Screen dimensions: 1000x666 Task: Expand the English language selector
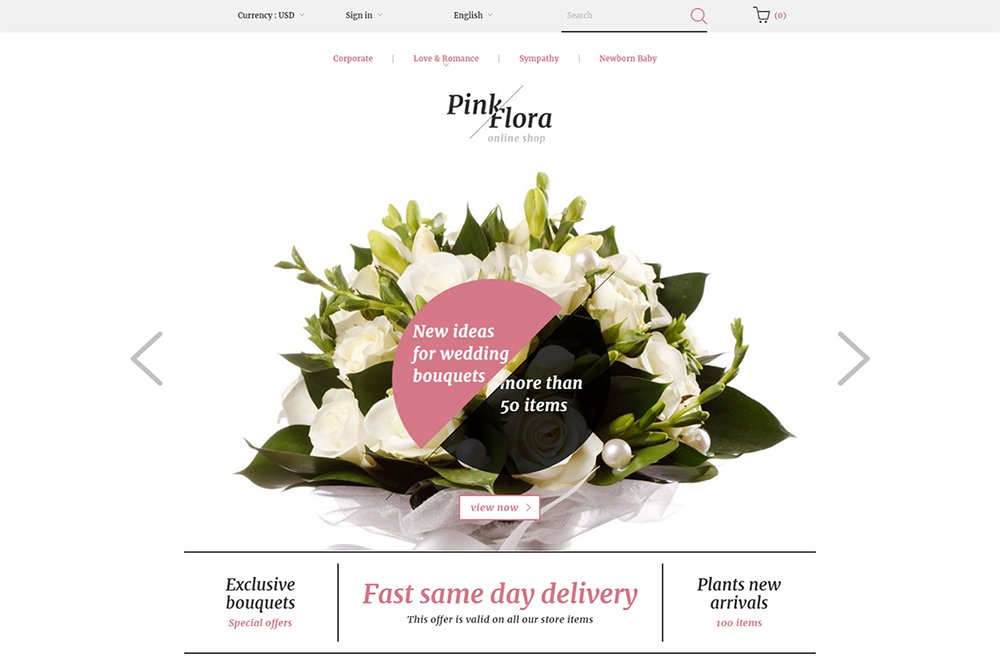pos(473,15)
